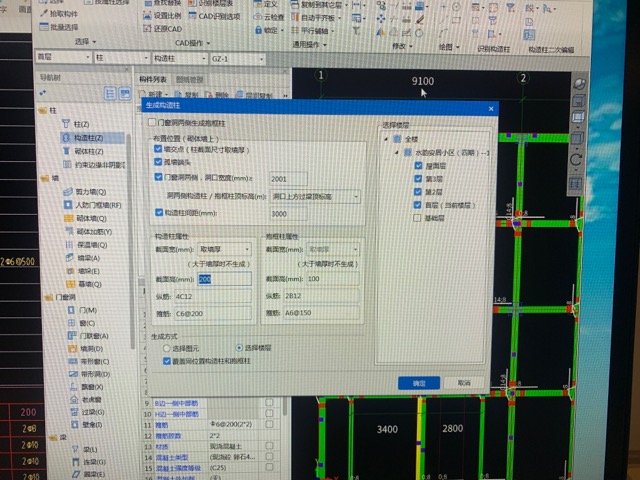Switch to the 图纸管理 tab
The width and height of the screenshot is (640, 480).
pyautogui.click(x=190, y=80)
